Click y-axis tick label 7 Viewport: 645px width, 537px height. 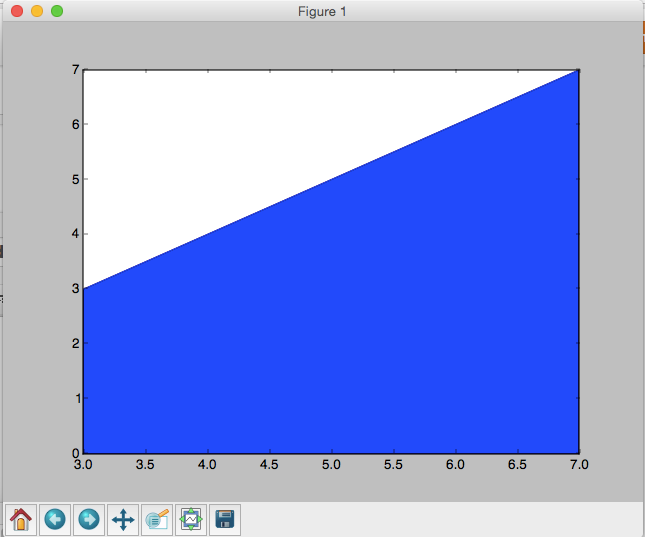[x=75, y=70]
